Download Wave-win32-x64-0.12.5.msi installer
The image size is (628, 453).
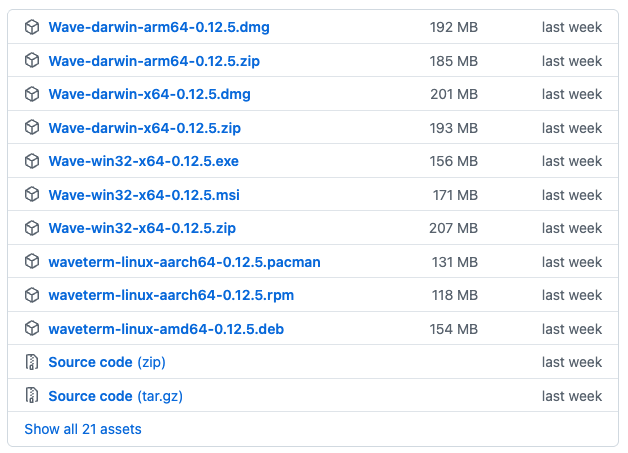pos(144,195)
